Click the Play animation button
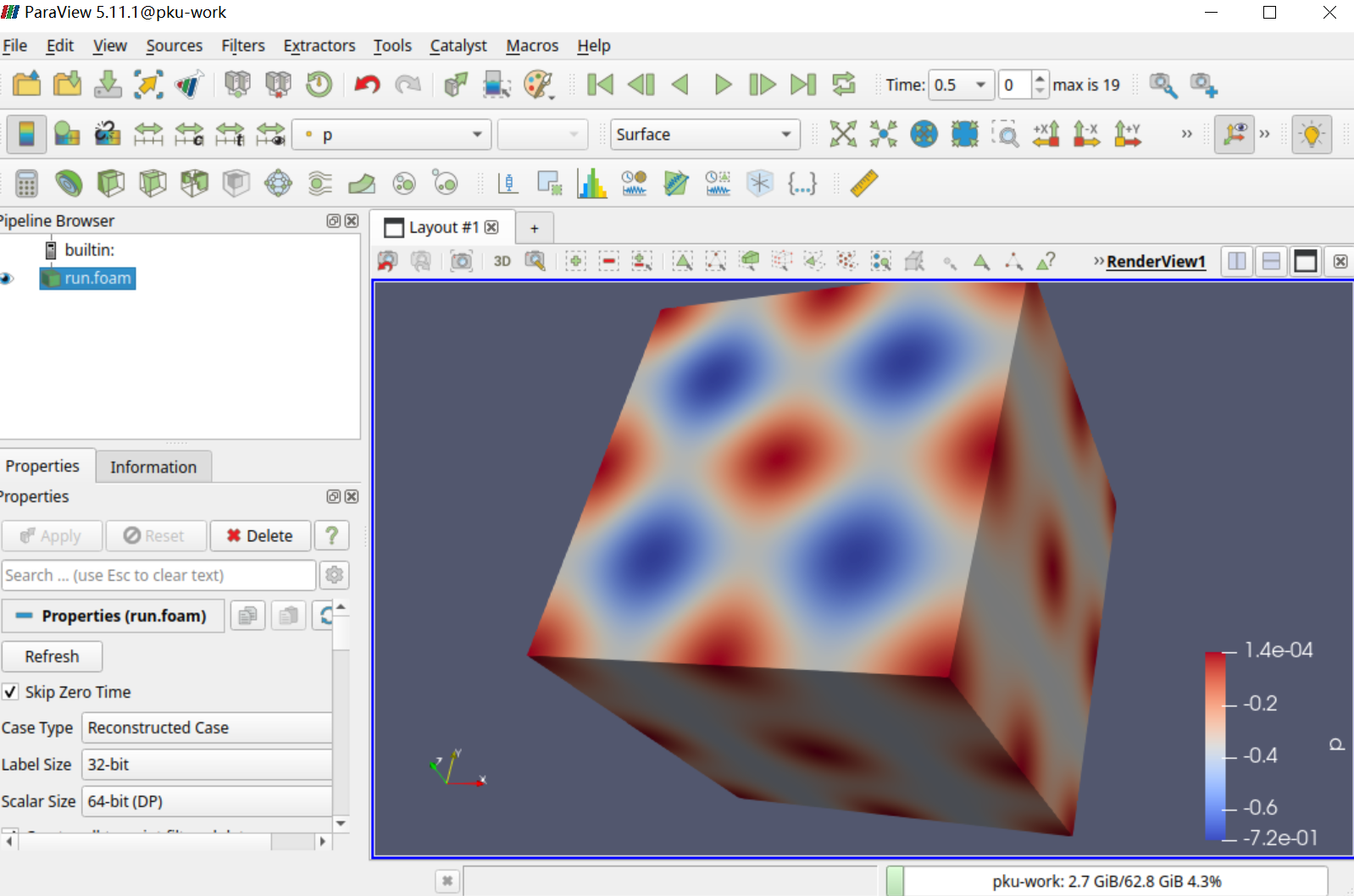 tap(723, 84)
